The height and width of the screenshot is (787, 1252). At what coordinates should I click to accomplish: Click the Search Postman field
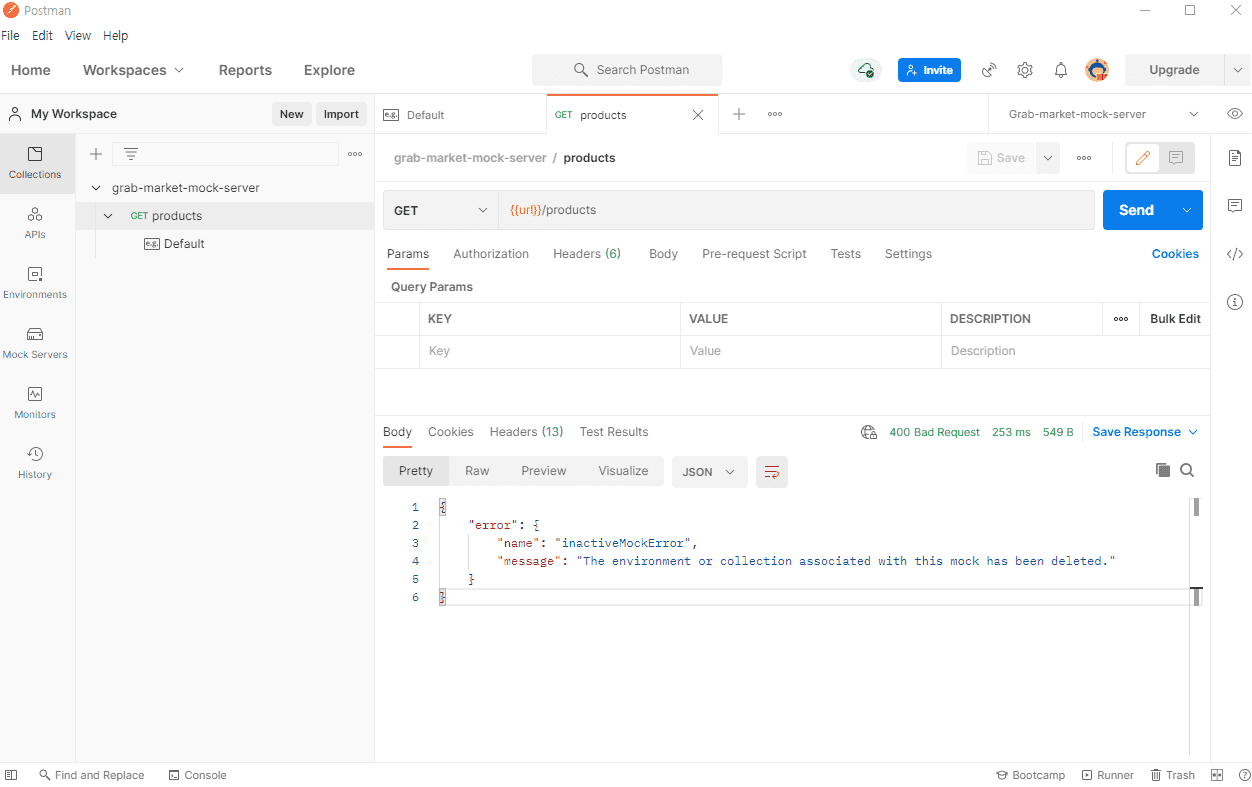click(627, 70)
